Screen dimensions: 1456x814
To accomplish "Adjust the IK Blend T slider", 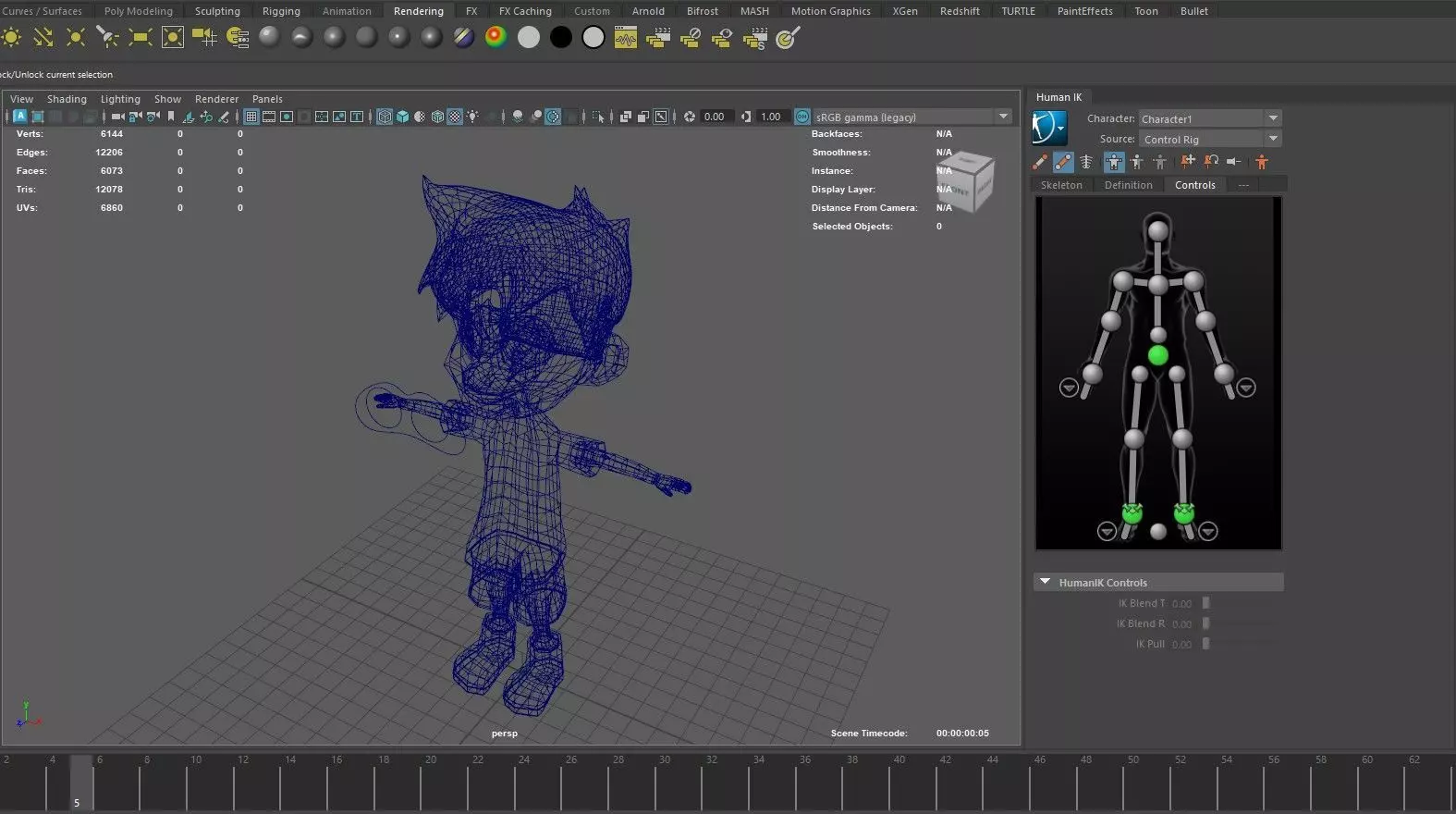I will (1205, 603).
